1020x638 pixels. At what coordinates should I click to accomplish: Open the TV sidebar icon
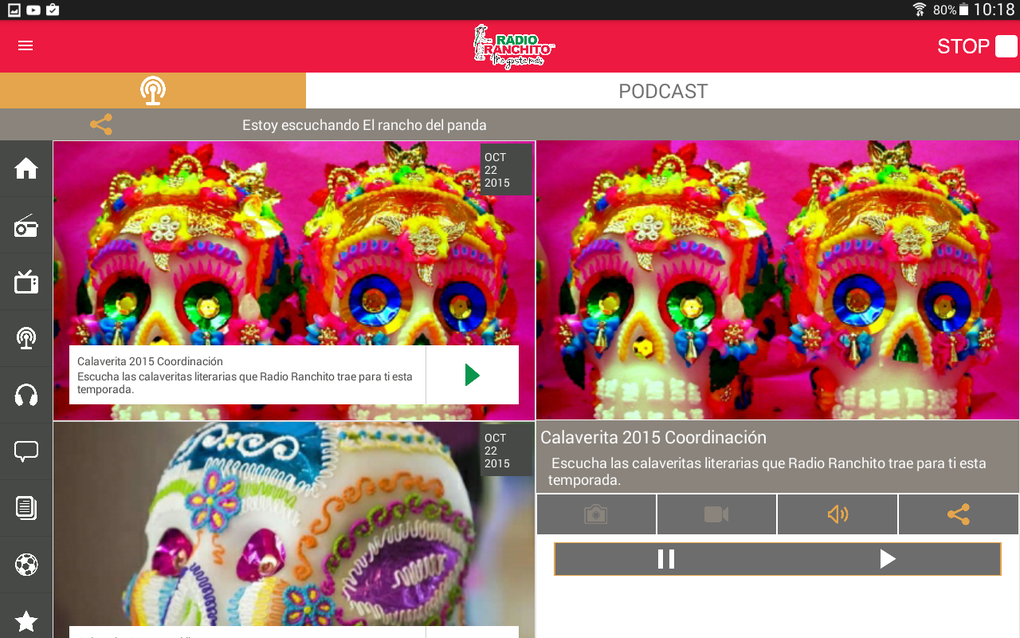tap(26, 282)
